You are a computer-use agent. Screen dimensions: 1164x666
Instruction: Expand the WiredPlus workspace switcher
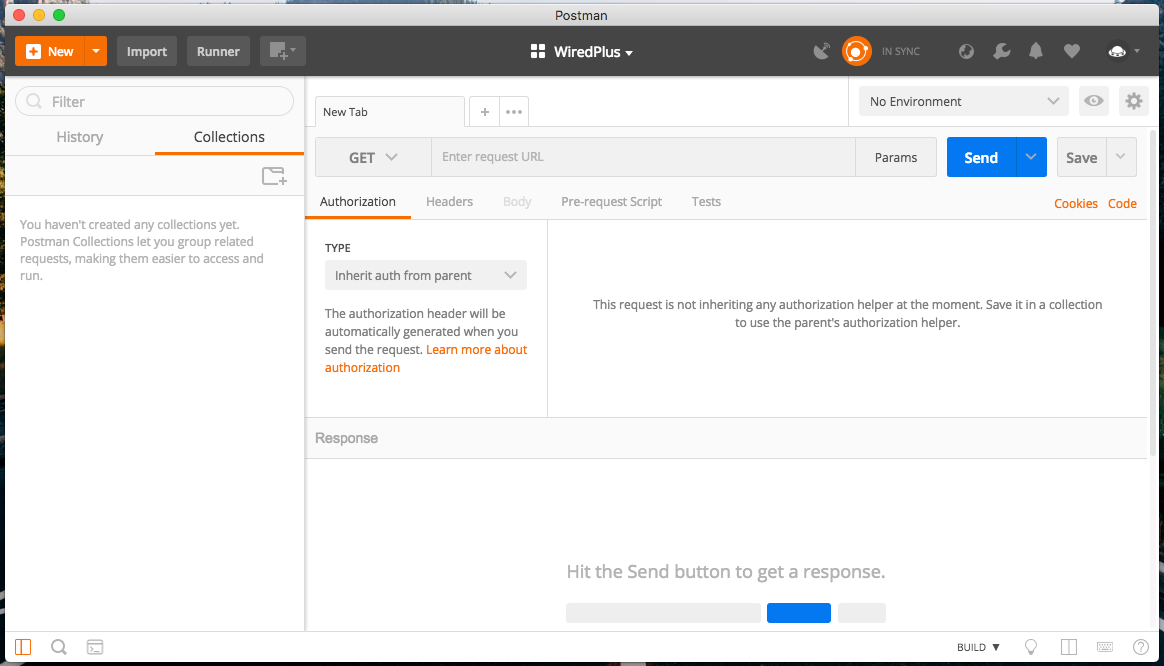(x=582, y=52)
